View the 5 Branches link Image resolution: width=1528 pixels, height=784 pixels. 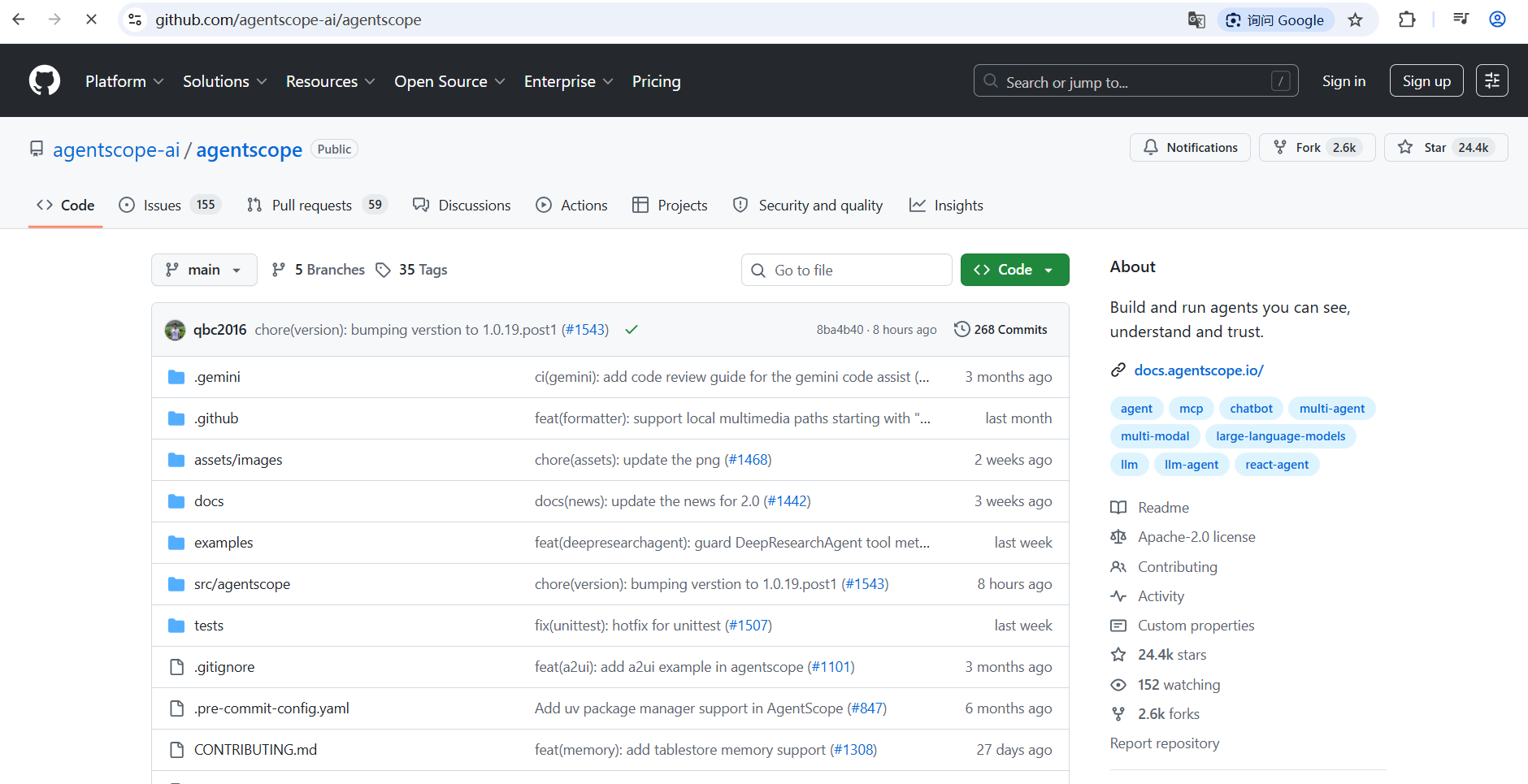(319, 270)
